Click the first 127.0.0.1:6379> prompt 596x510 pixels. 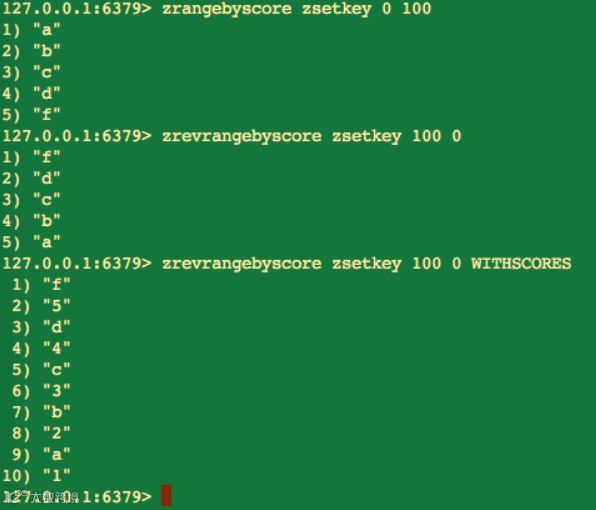point(77,9)
